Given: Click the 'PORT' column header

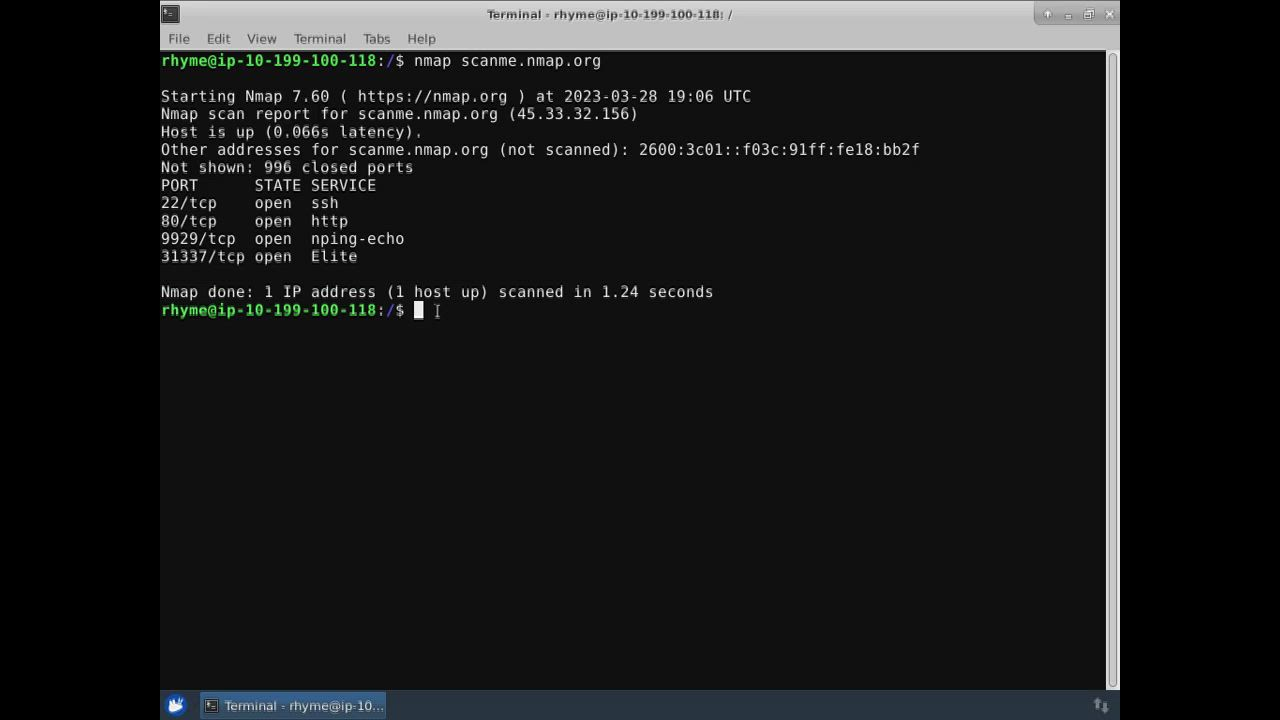Looking at the screenshot, I should tap(180, 186).
